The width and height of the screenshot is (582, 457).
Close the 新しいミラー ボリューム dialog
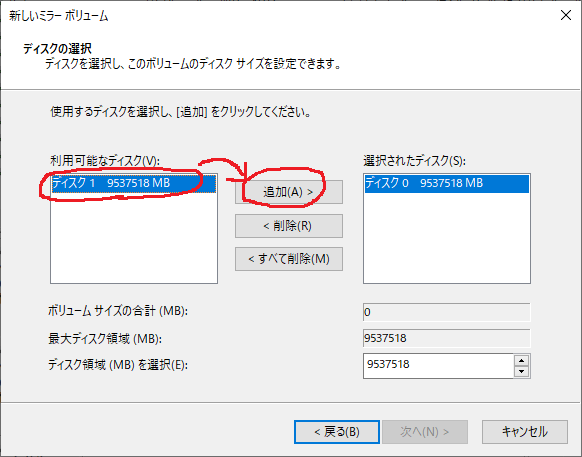[566, 15]
